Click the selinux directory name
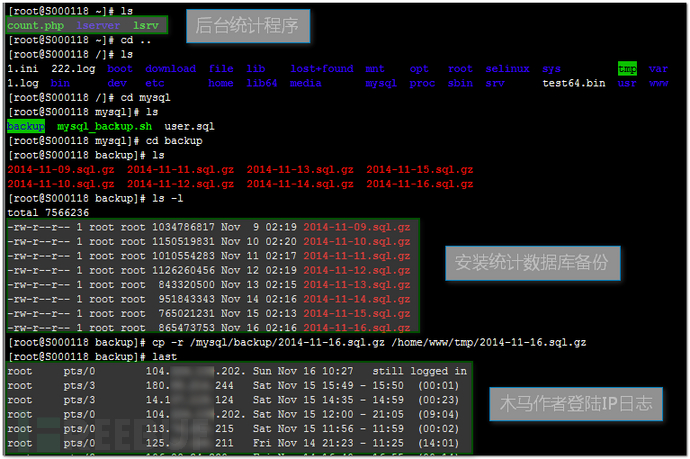This screenshot has height=459, width=690. pos(507,69)
